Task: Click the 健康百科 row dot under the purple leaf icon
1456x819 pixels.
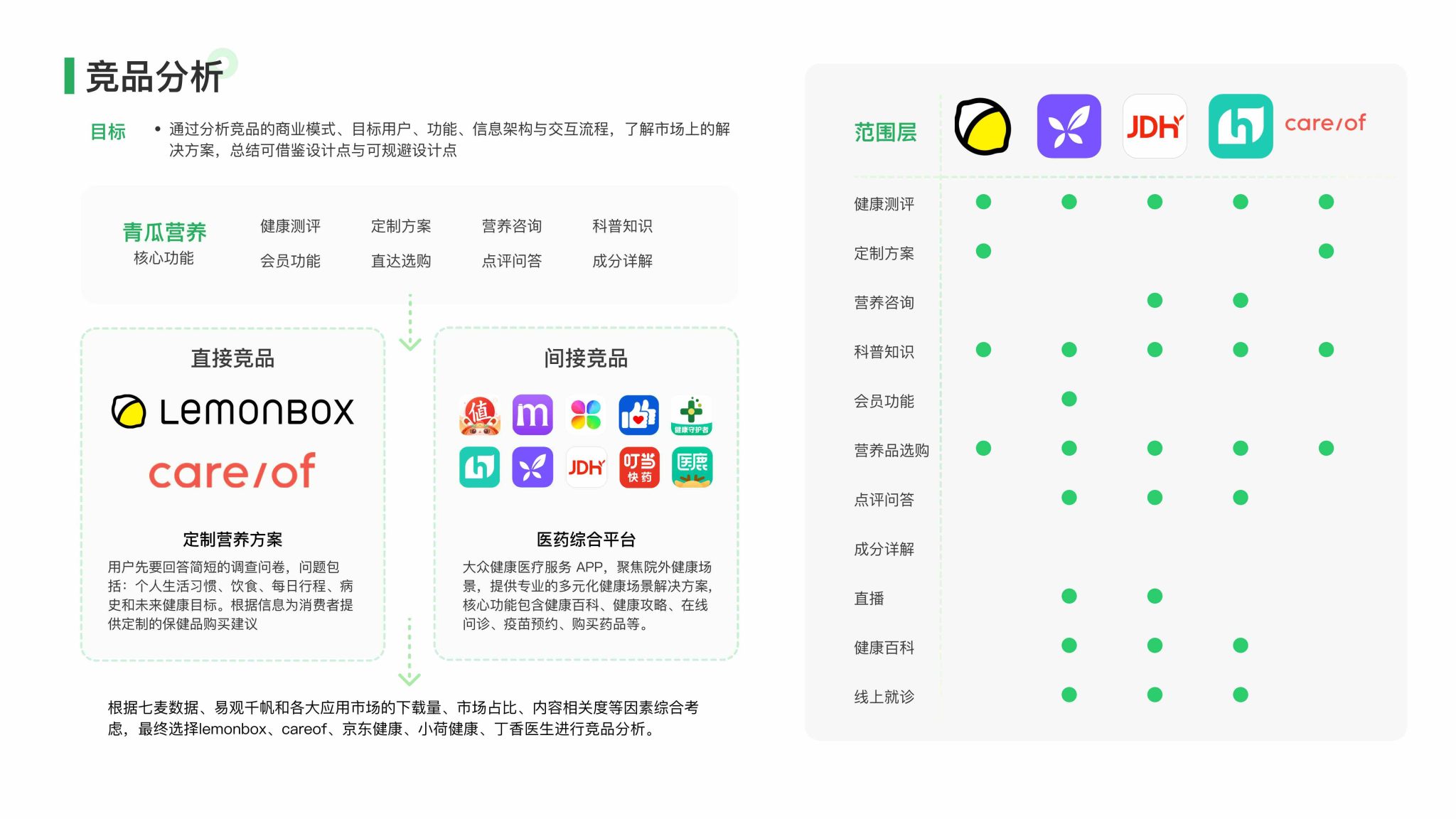Action: [x=1069, y=645]
